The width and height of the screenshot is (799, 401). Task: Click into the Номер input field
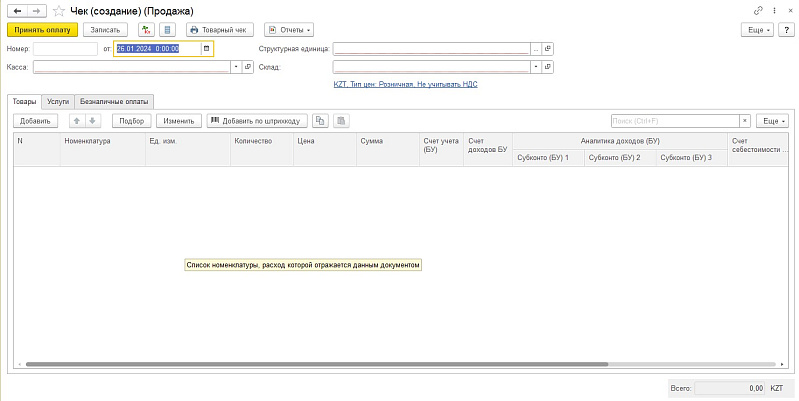pyautogui.click(x=65, y=48)
